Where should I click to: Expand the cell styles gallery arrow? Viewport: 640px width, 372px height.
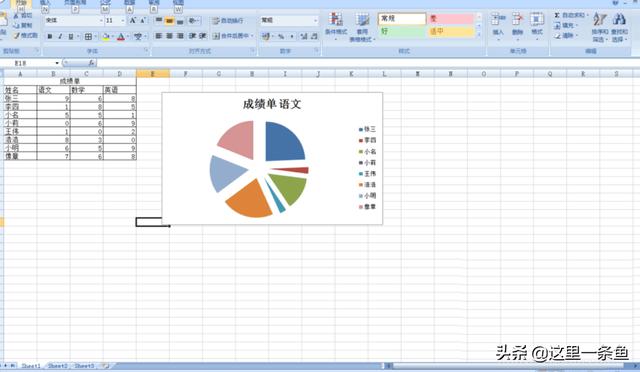(479, 35)
